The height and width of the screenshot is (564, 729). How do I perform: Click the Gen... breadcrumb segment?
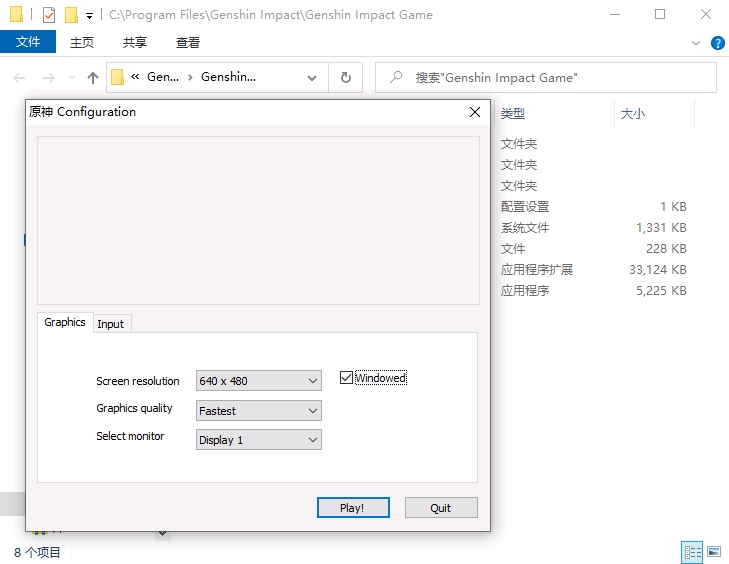pos(163,77)
